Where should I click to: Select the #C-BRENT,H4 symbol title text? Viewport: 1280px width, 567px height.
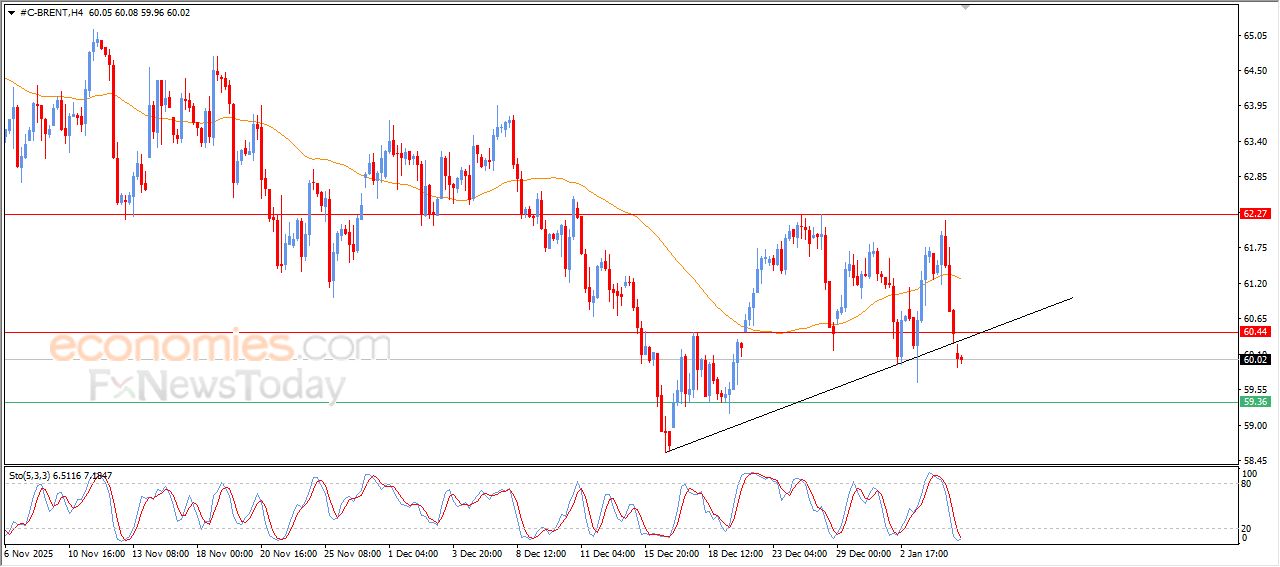(x=51, y=13)
